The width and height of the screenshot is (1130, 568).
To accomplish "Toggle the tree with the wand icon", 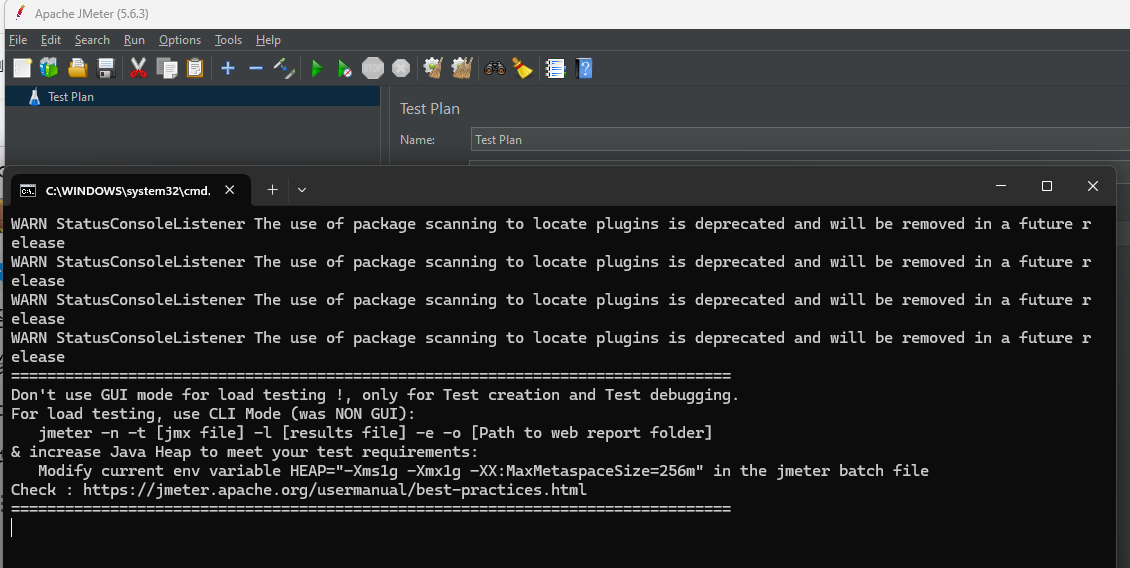I will click(x=284, y=68).
